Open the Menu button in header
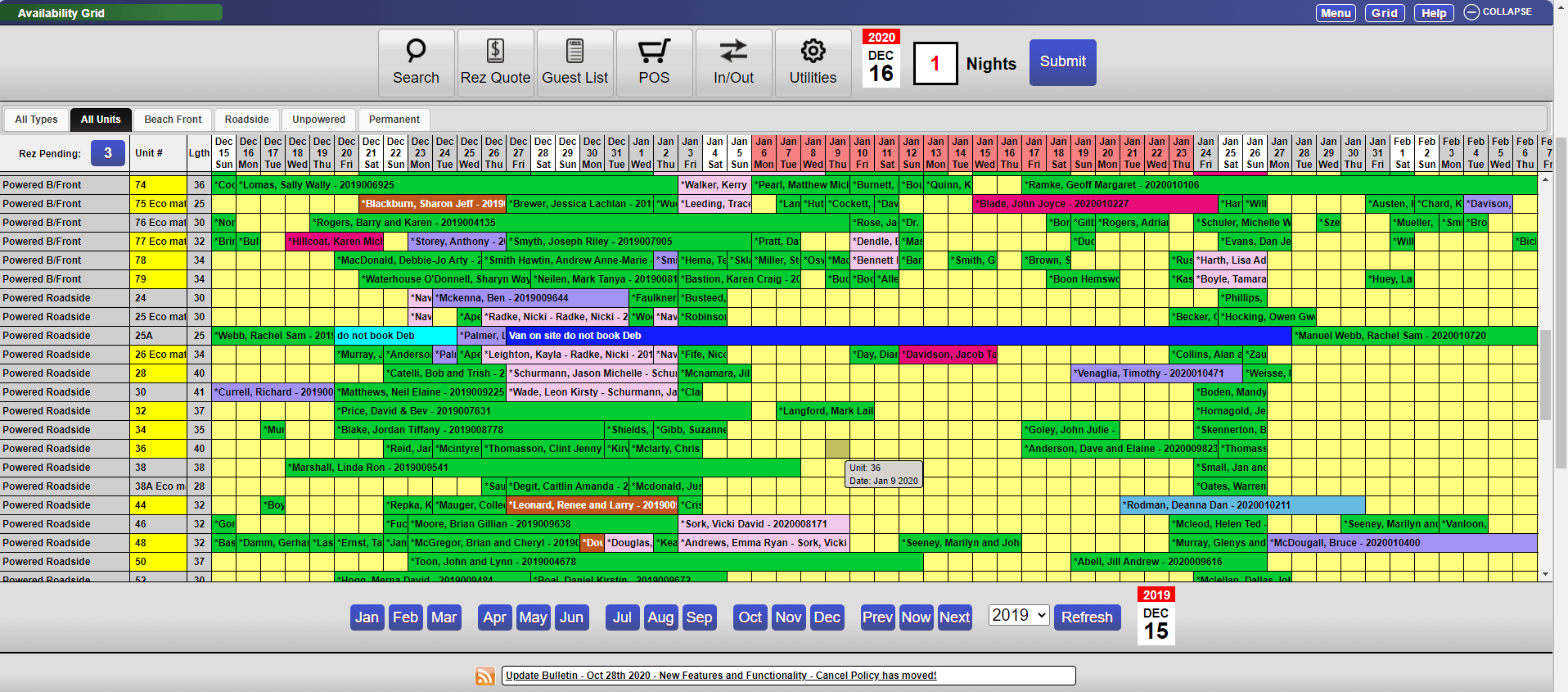Screen dimensions: 1568x692 (x=1336, y=13)
